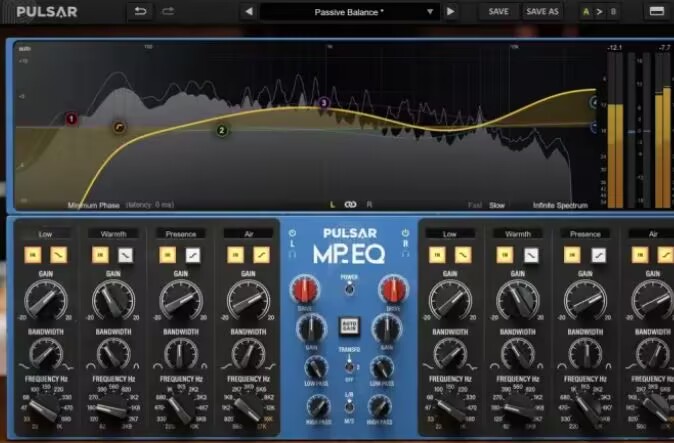Click the right red DRIVE knob
This screenshot has height=443, width=674.
click(393, 289)
